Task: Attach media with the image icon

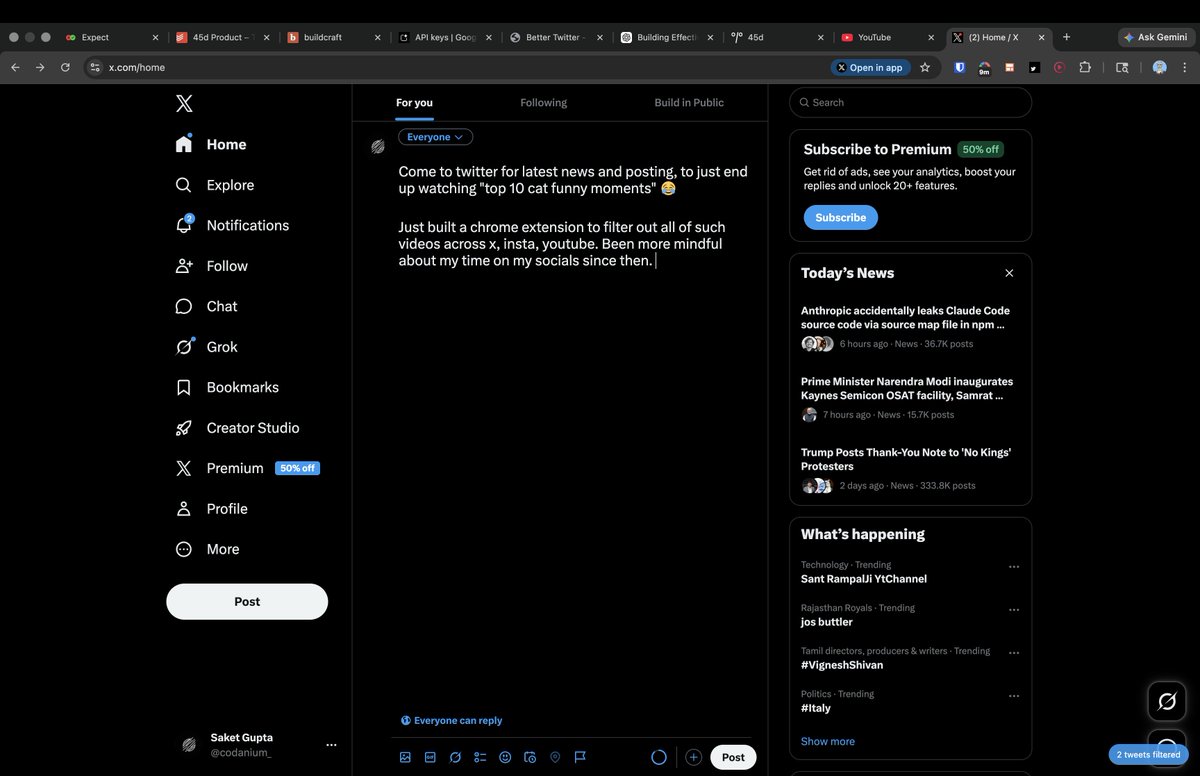Action: (405, 757)
